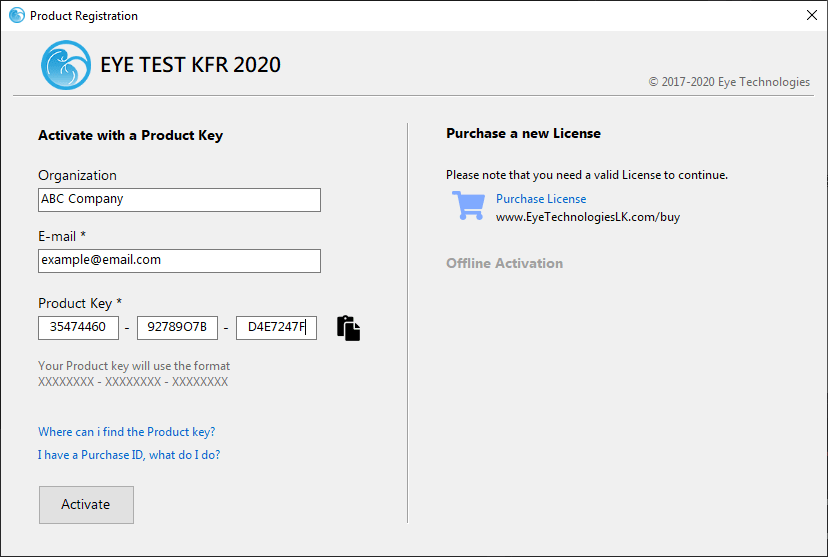Image resolution: width=828 pixels, height=557 pixels.
Task: Click the XXXXXXXX format example text
Action: (x=133, y=382)
